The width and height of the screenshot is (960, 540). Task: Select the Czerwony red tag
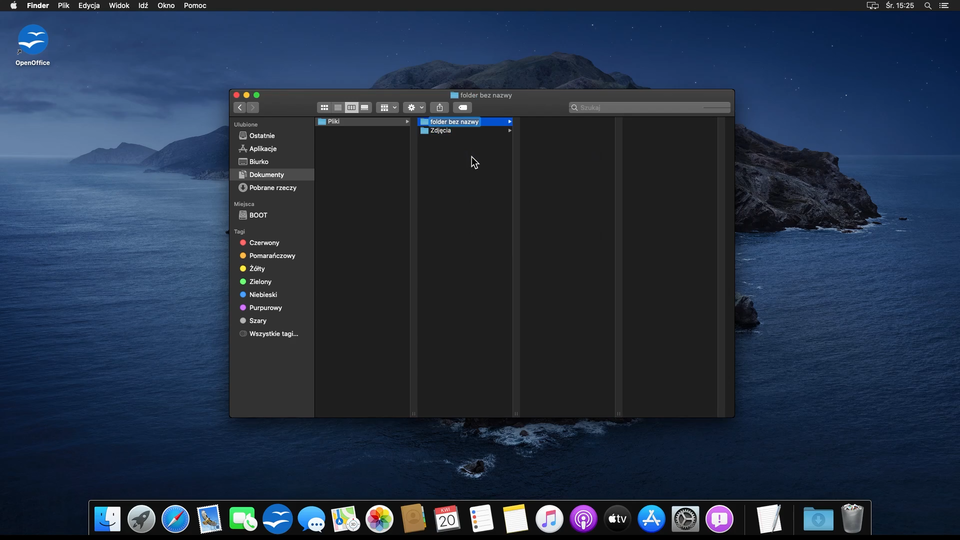point(264,243)
